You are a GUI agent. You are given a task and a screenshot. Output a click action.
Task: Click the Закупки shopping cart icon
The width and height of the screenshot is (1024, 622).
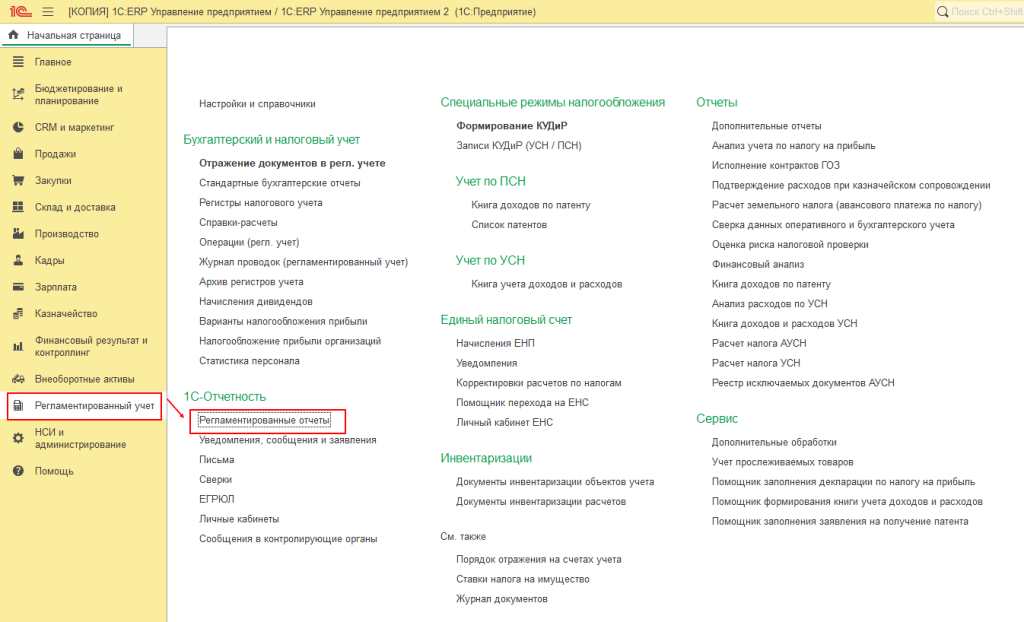17,181
